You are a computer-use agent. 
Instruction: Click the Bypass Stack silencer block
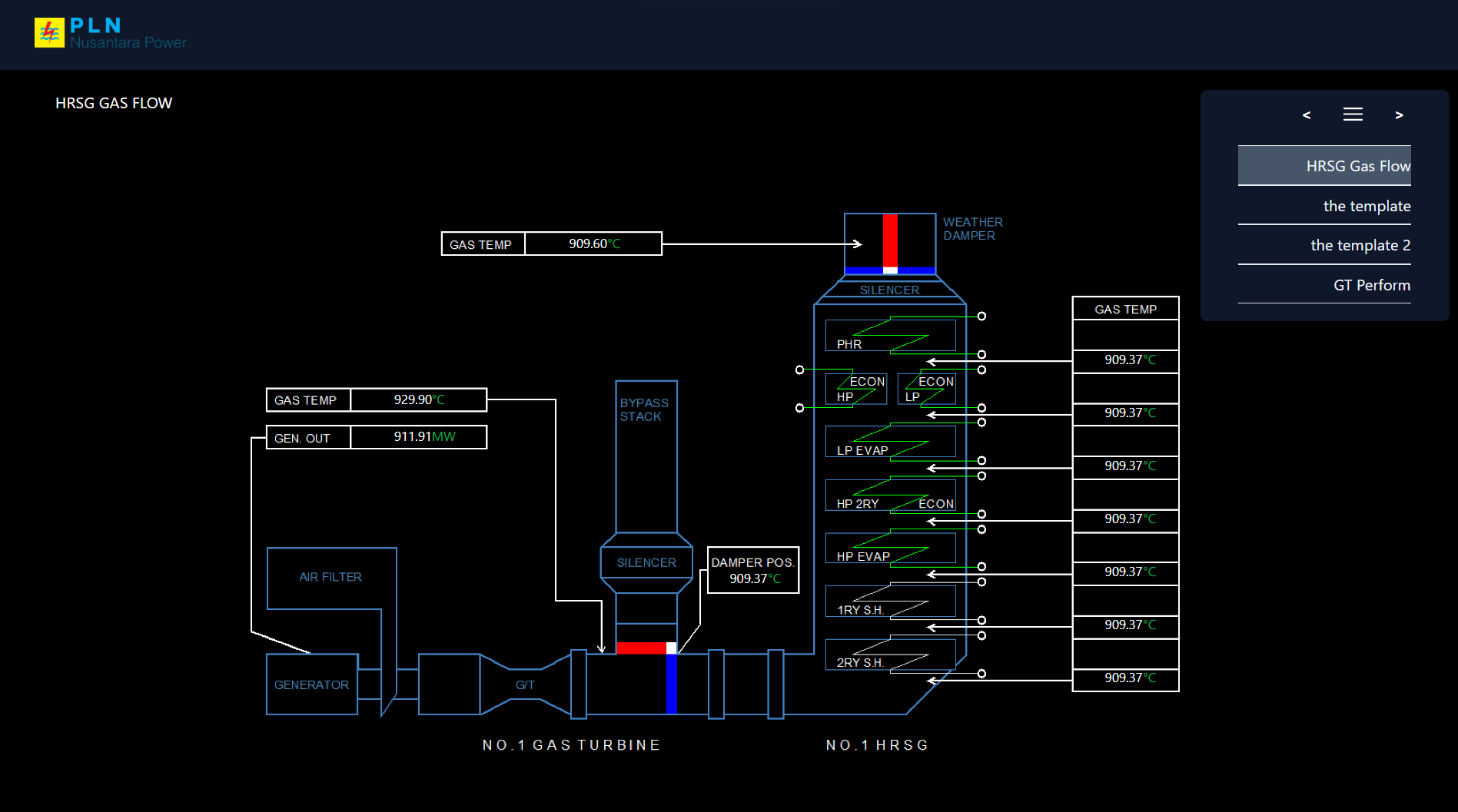646,563
